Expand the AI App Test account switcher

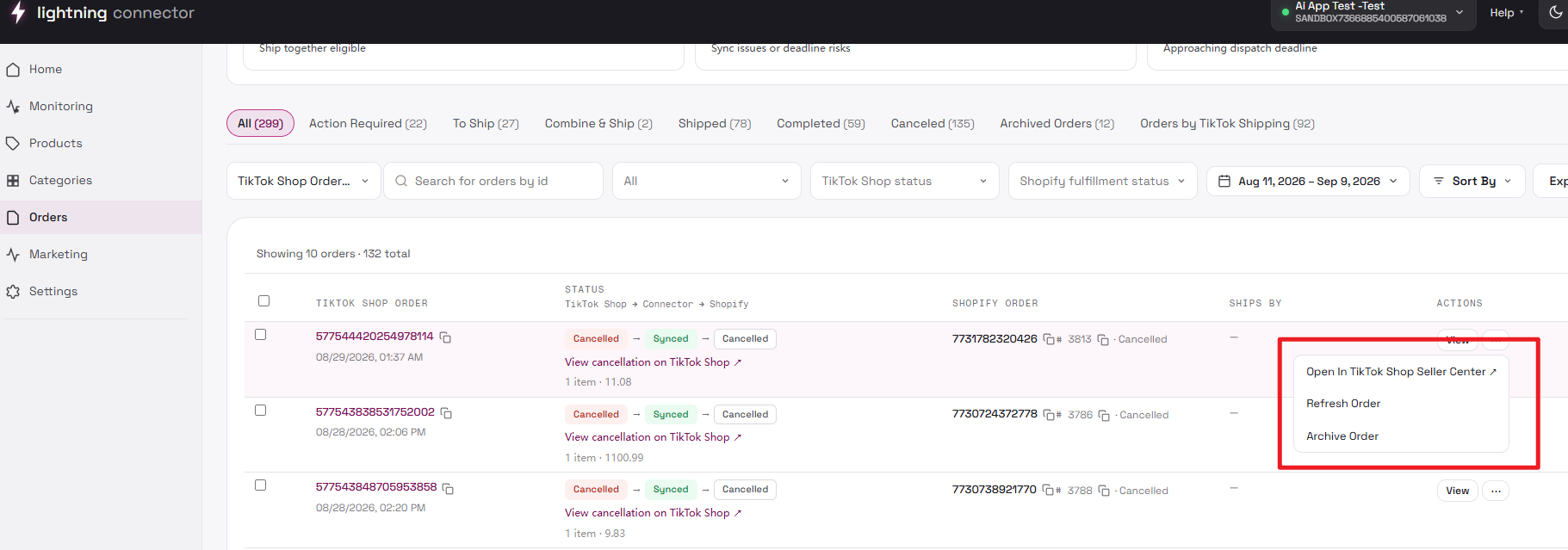1373,12
